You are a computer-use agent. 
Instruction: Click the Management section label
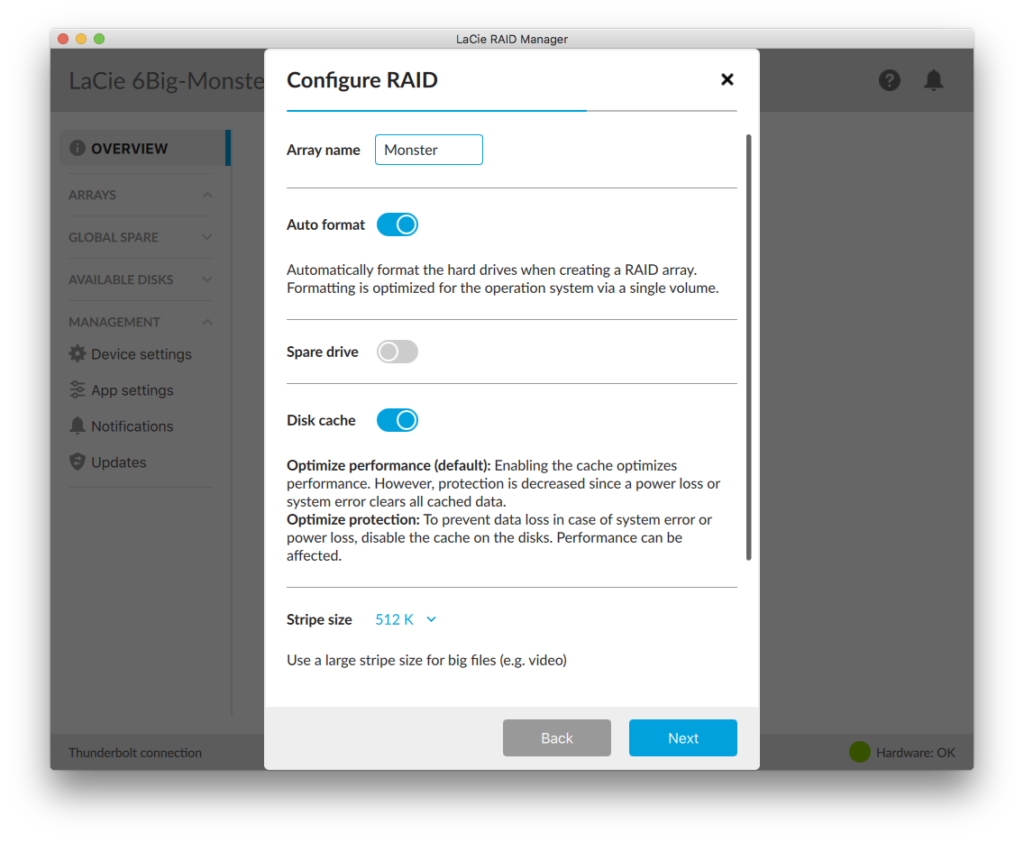pos(114,322)
